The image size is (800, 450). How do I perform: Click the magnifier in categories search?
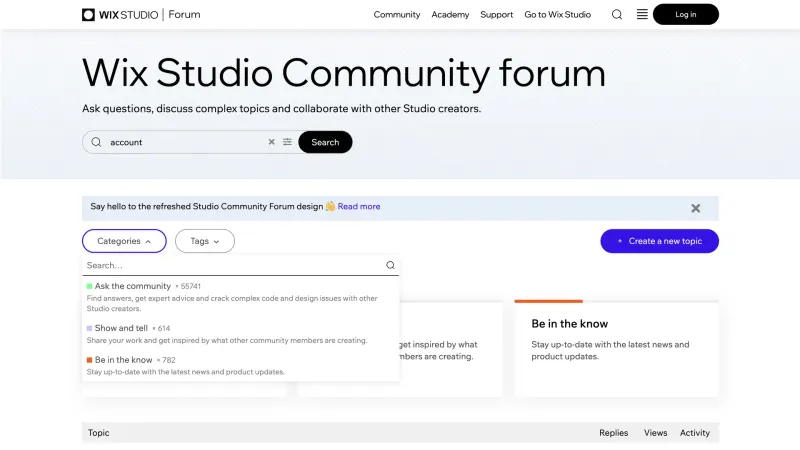pyautogui.click(x=390, y=265)
